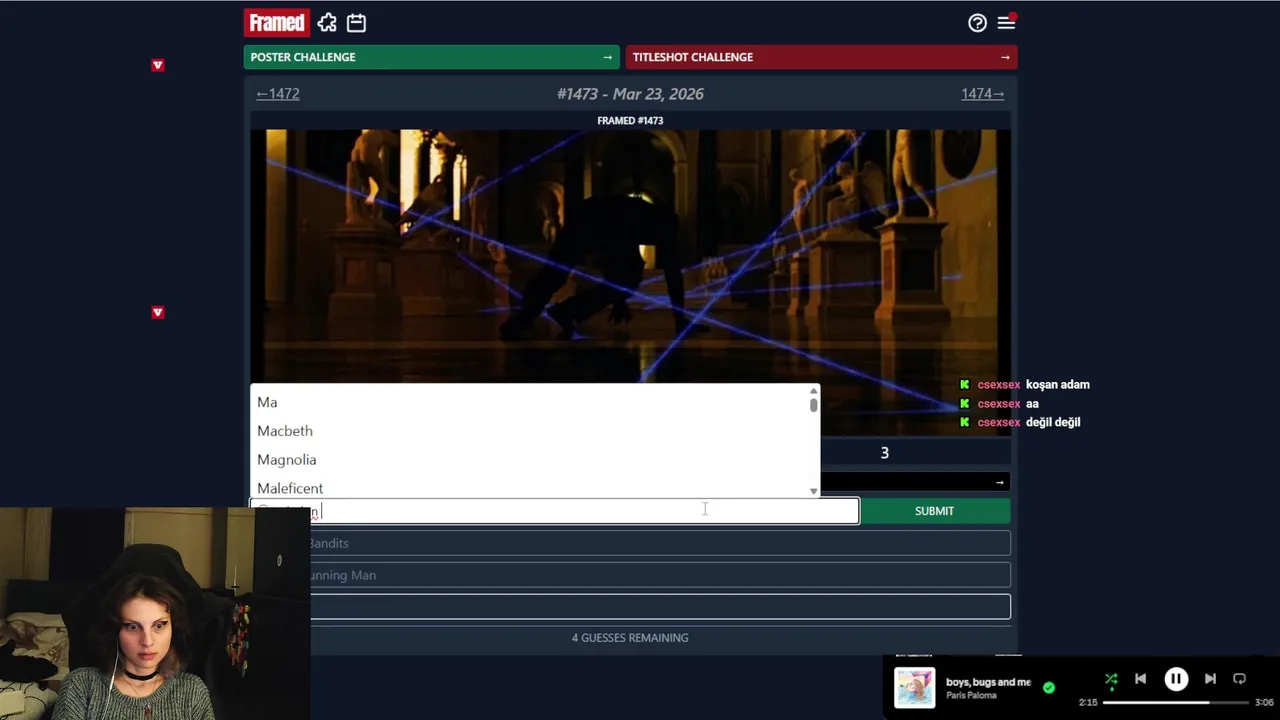
Task: Click the movie guess input field
Action: point(555,511)
